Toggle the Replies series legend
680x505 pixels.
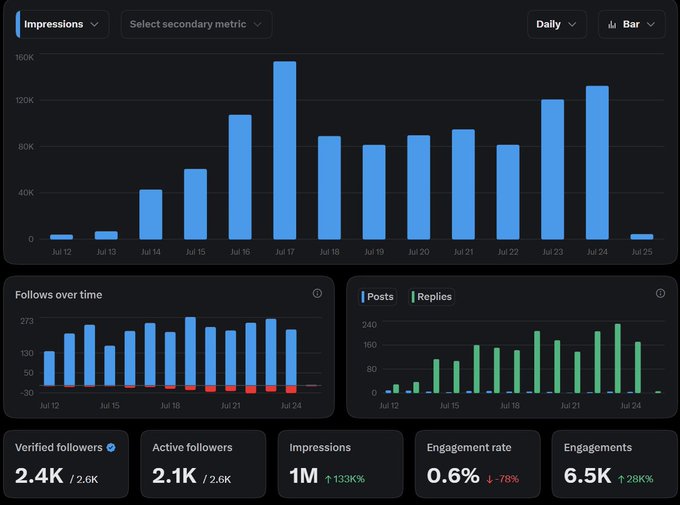pos(432,297)
